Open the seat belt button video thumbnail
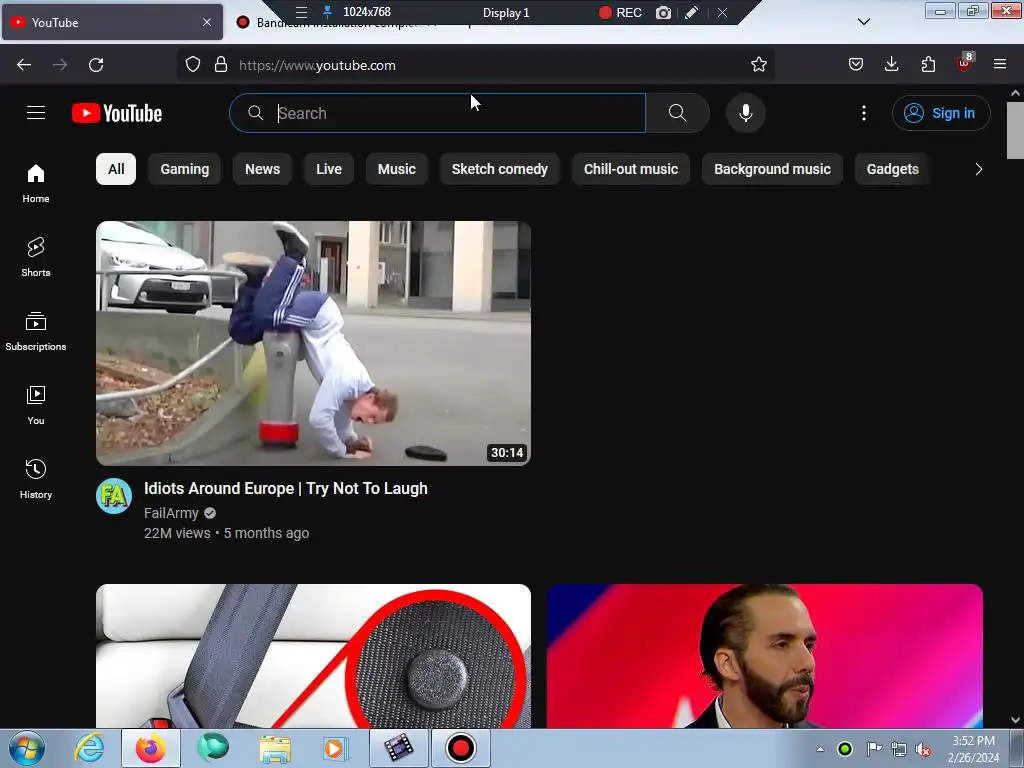 313,656
